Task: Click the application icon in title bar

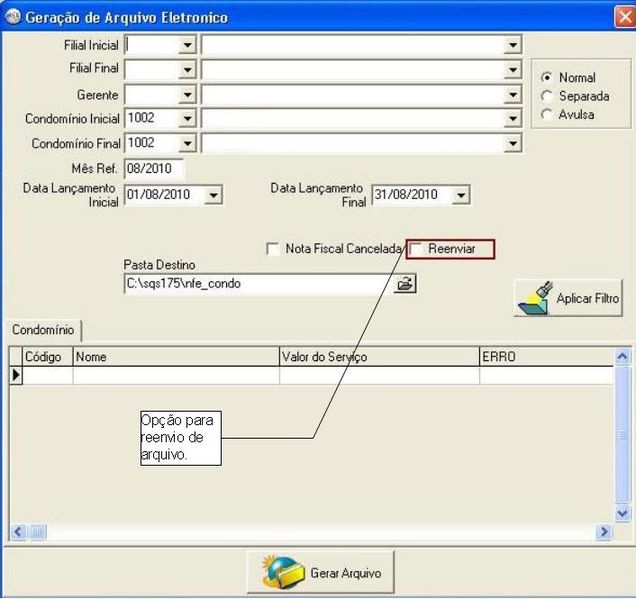Action: click(x=13, y=17)
